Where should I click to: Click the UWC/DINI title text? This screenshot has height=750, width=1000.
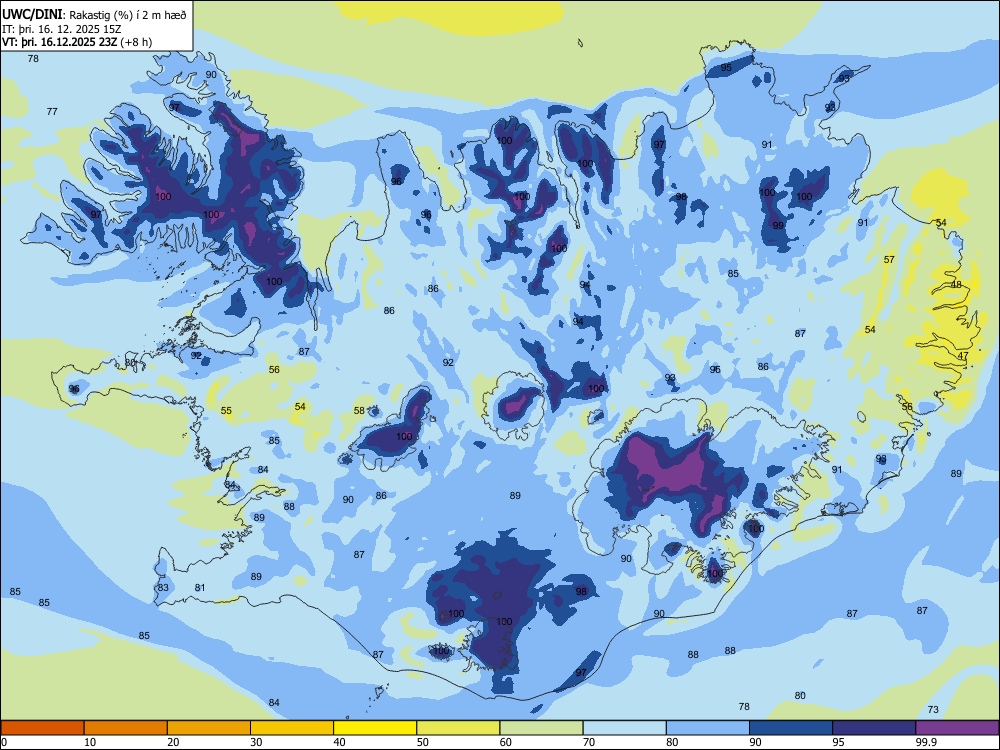pyautogui.click(x=33, y=15)
